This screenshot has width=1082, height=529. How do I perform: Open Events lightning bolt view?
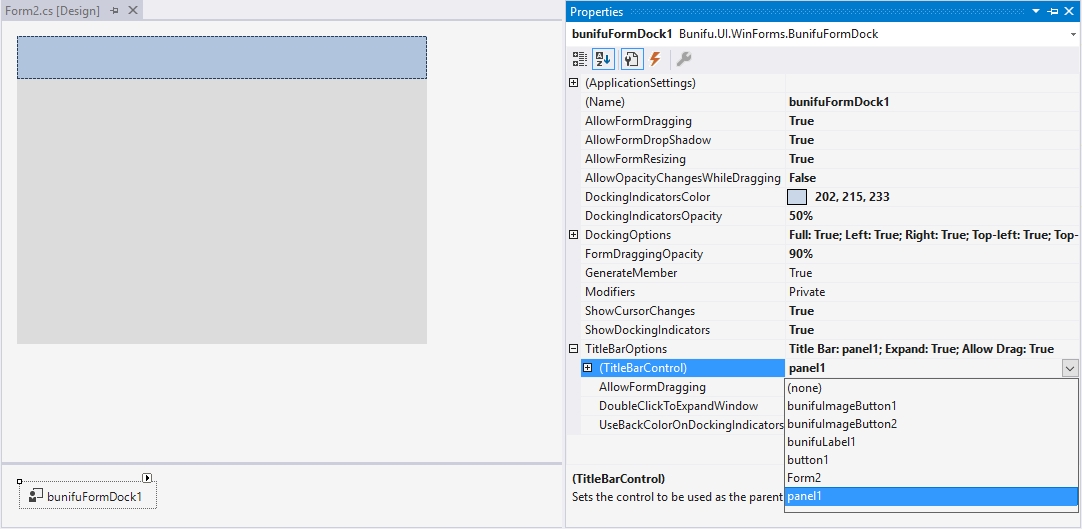655,60
